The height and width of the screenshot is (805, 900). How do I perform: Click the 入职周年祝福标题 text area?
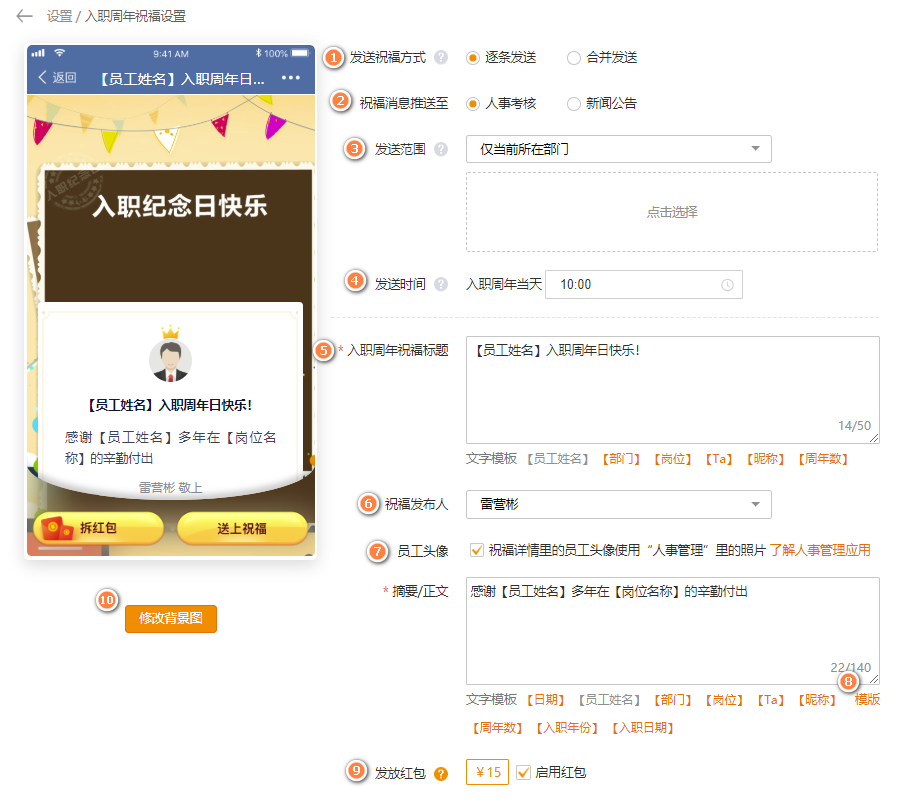(672, 389)
